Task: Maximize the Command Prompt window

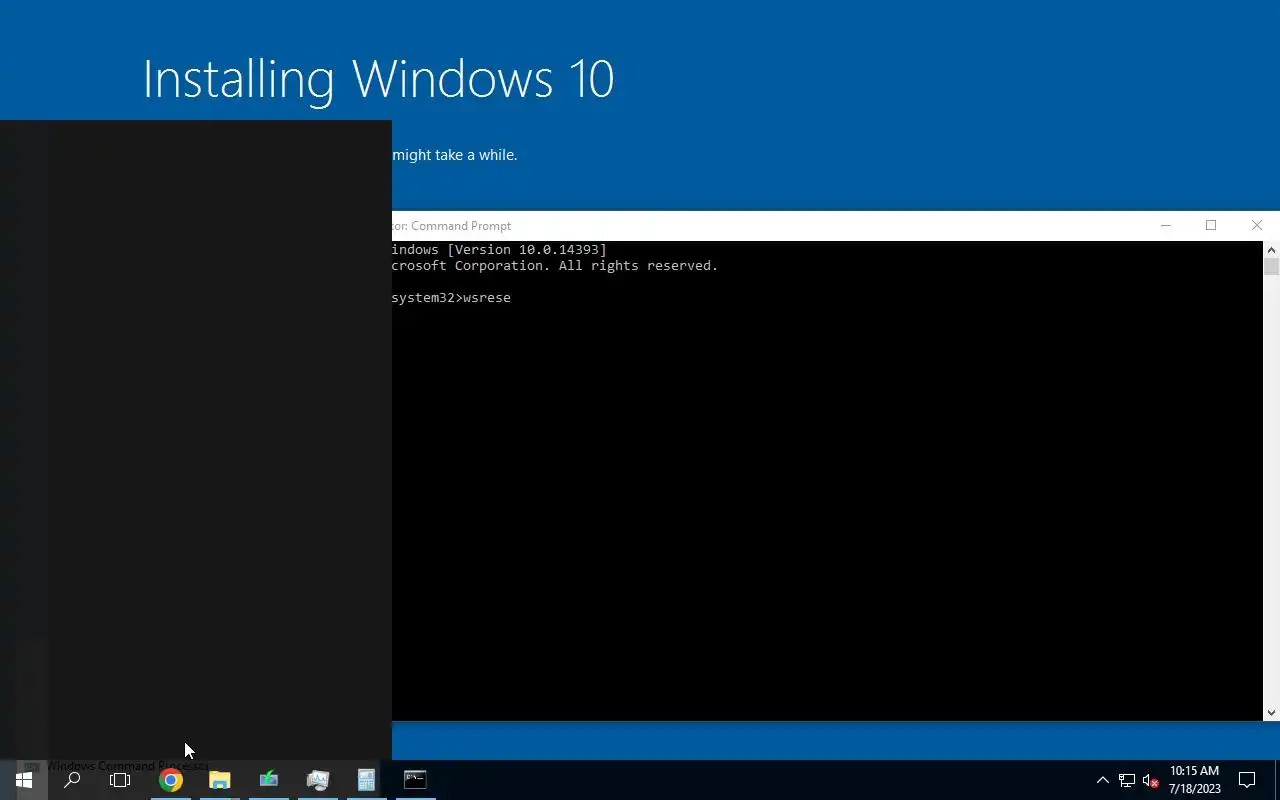Action: click(x=1211, y=226)
